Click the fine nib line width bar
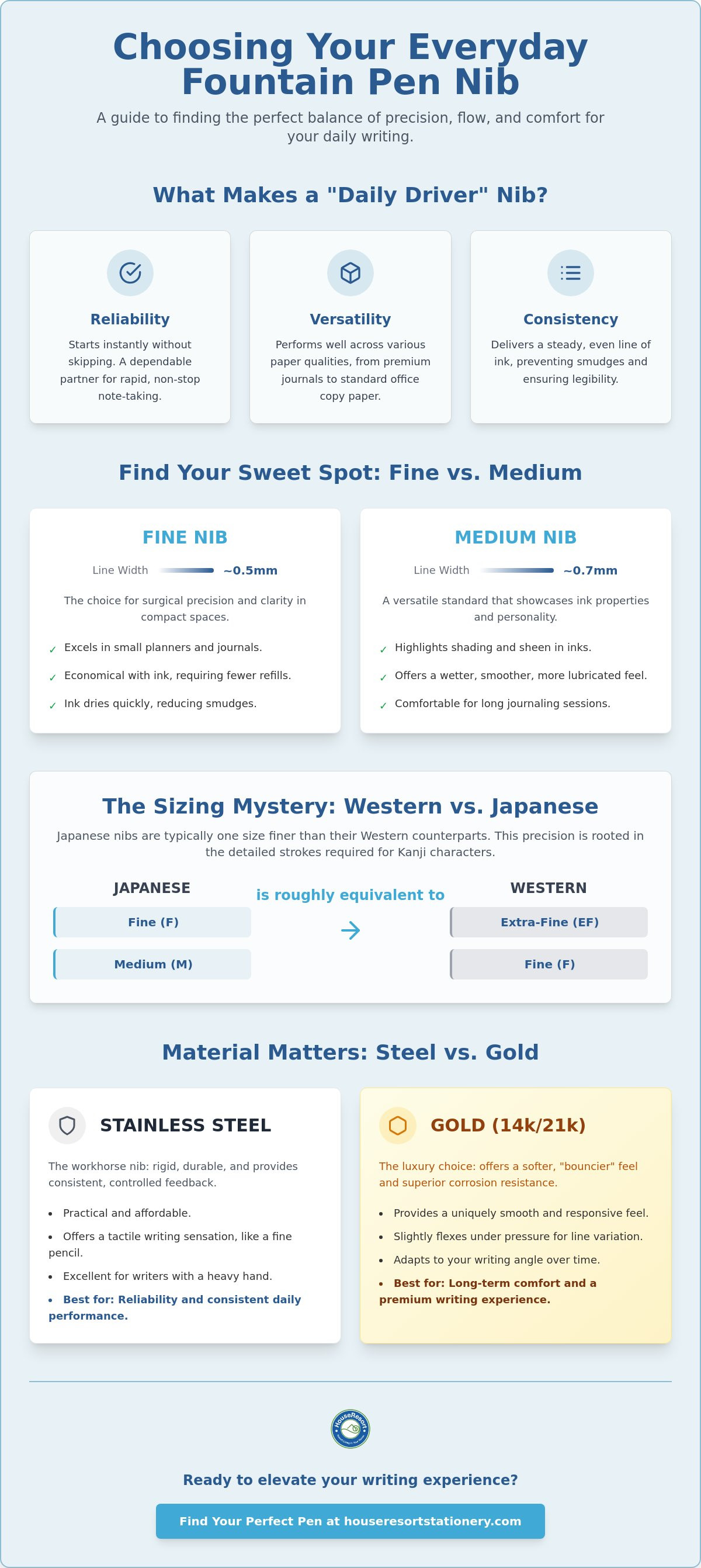 point(186,570)
